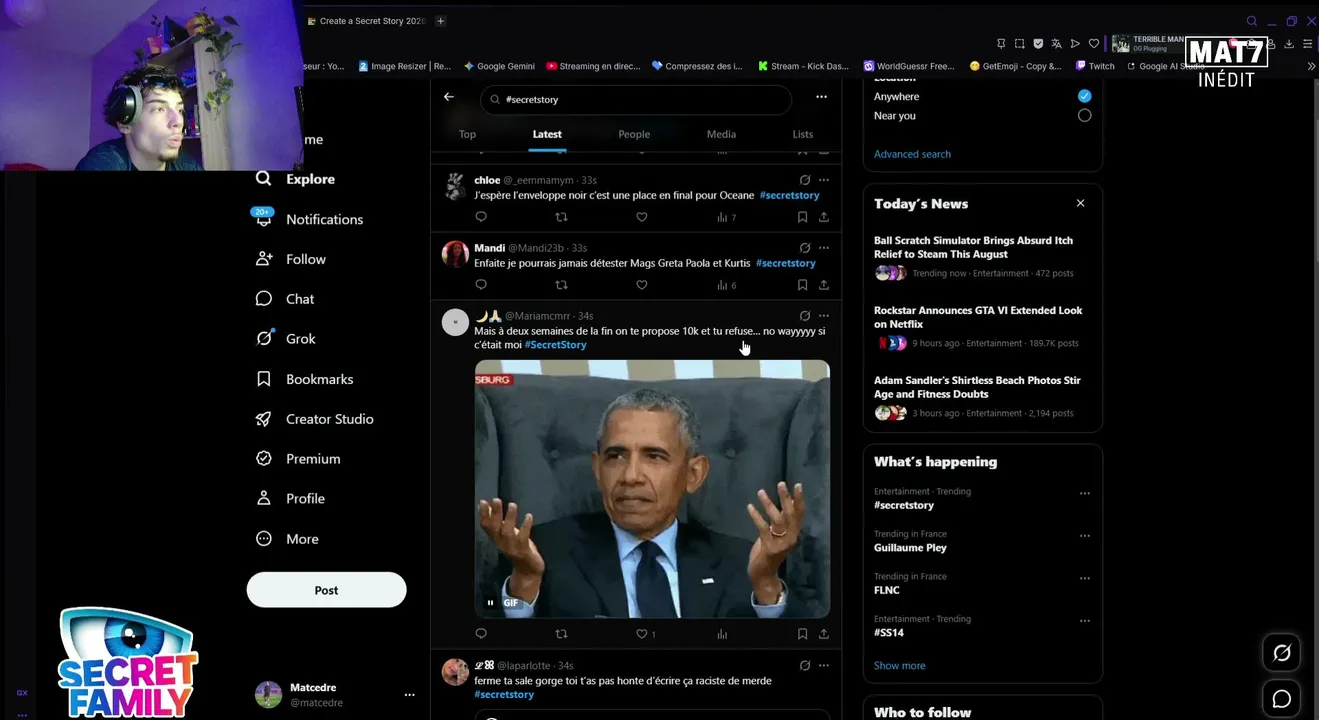Open Premium in the sidebar
Viewport: 1319px width, 720px height.
click(x=298, y=459)
